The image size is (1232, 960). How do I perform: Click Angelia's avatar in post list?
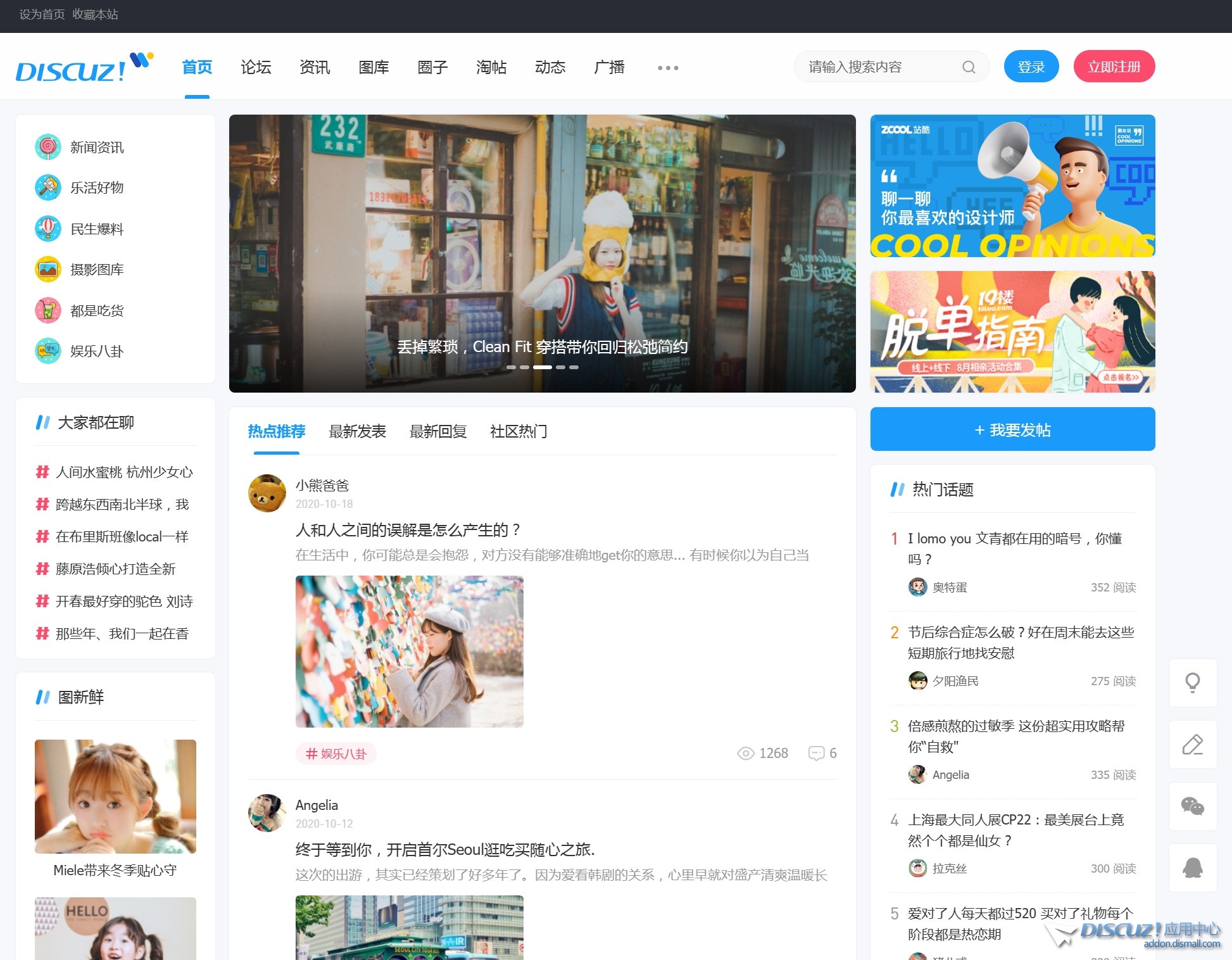(267, 813)
